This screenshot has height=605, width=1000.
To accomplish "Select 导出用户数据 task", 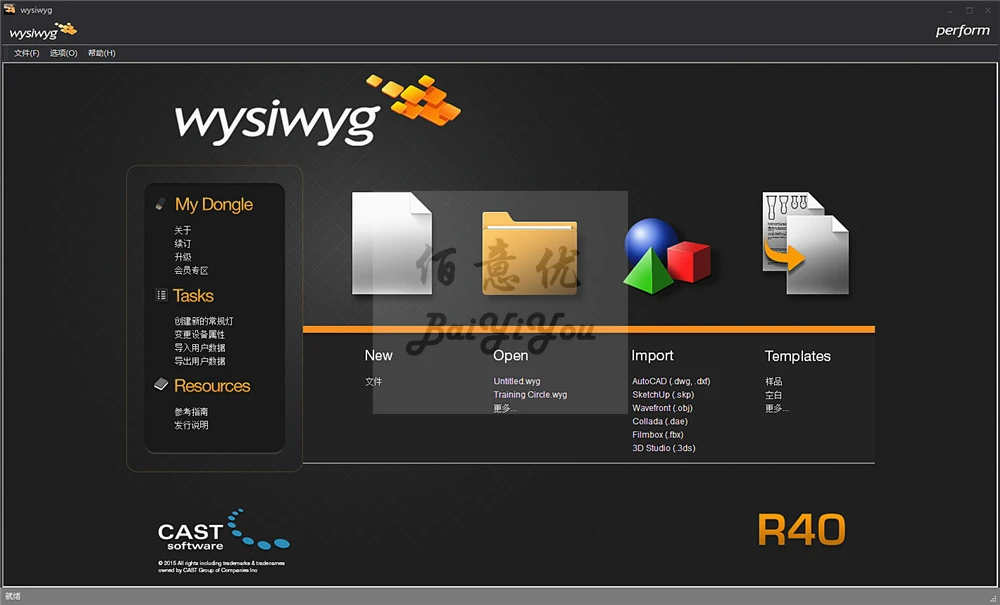I will [200, 361].
